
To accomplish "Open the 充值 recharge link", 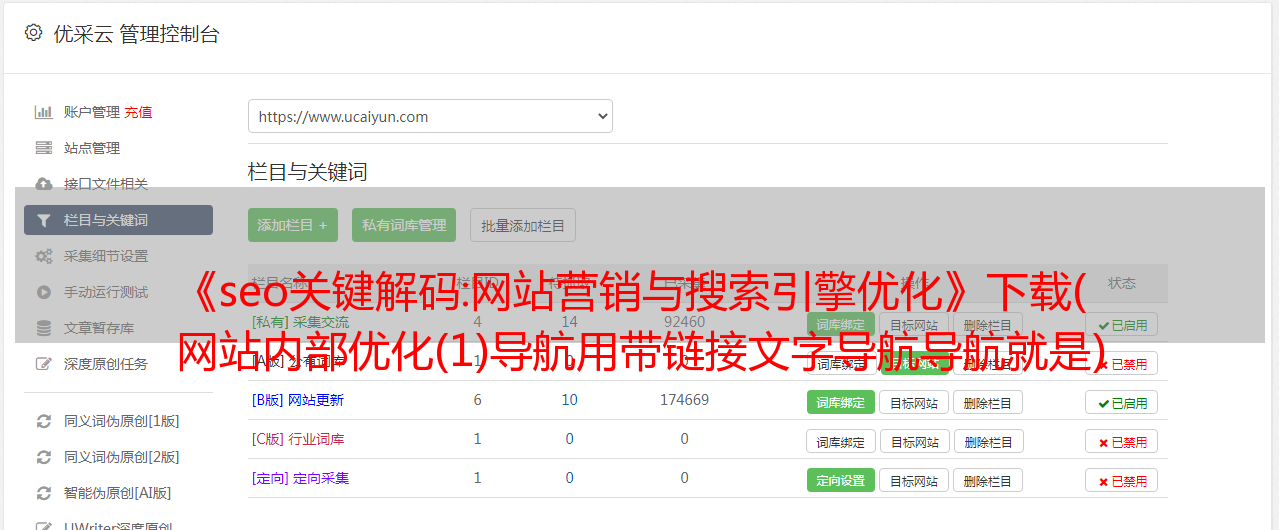I will click(139, 112).
